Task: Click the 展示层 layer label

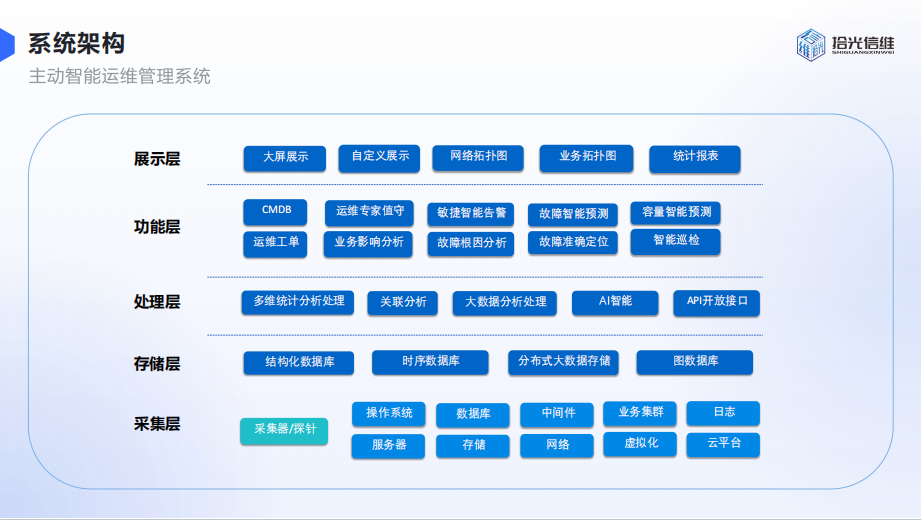Action: coord(157,159)
